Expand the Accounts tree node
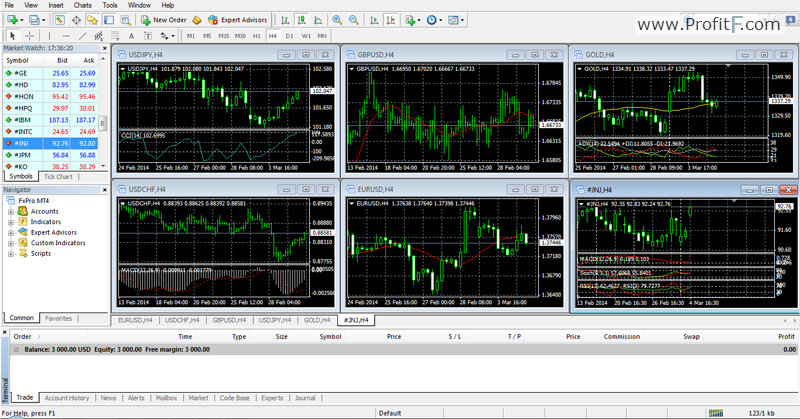This screenshot has width=800, height=419. [x=11, y=212]
